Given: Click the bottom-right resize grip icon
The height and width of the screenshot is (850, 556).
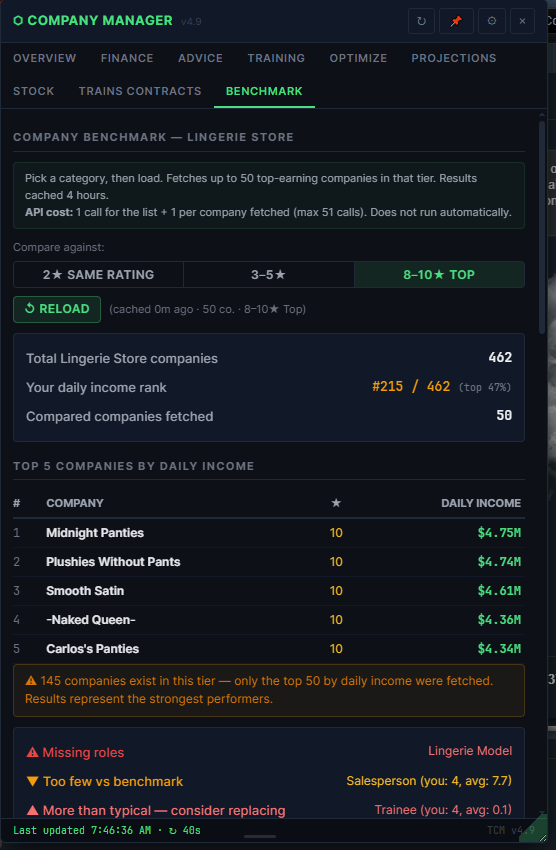Looking at the screenshot, I should coord(542,838).
